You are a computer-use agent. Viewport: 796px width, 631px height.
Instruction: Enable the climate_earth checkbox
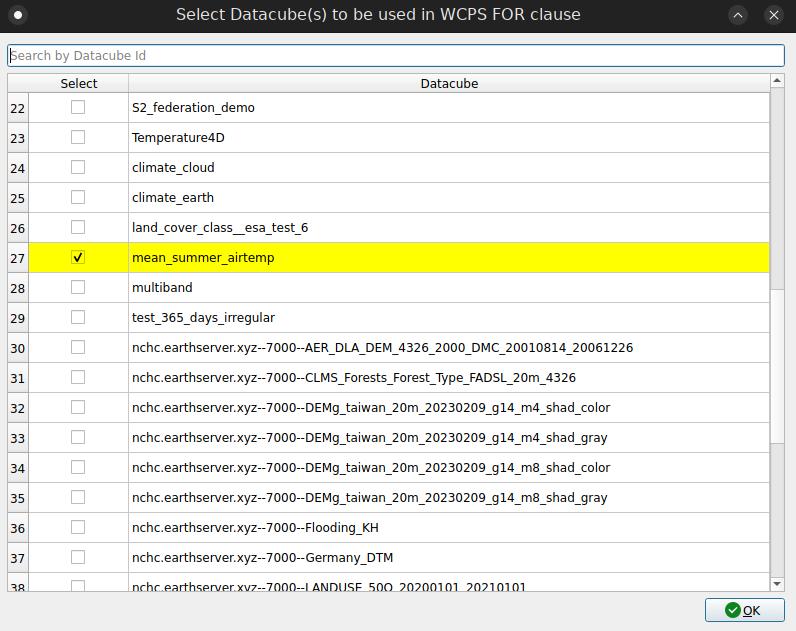pyautogui.click(x=78, y=197)
